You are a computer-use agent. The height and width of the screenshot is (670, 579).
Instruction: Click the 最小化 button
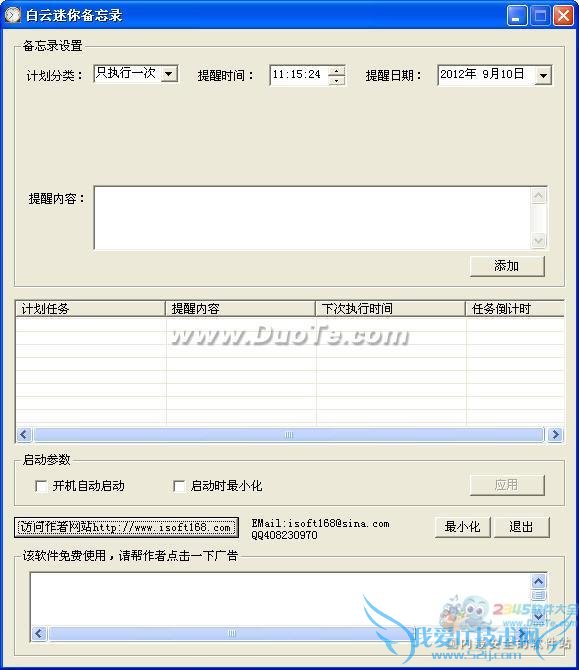tap(462, 527)
